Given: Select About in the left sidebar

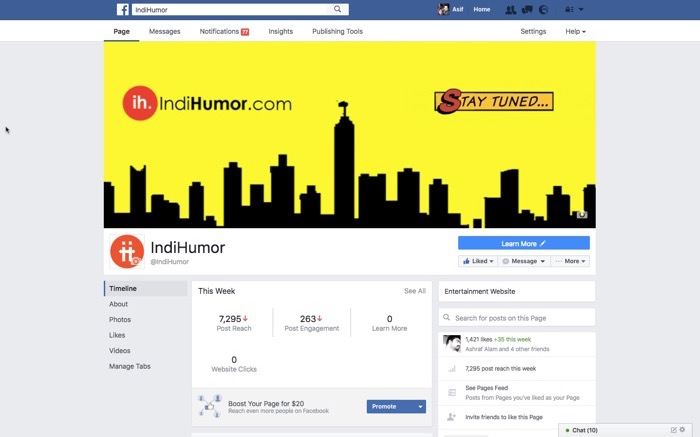Looking at the screenshot, I should click(x=118, y=304).
